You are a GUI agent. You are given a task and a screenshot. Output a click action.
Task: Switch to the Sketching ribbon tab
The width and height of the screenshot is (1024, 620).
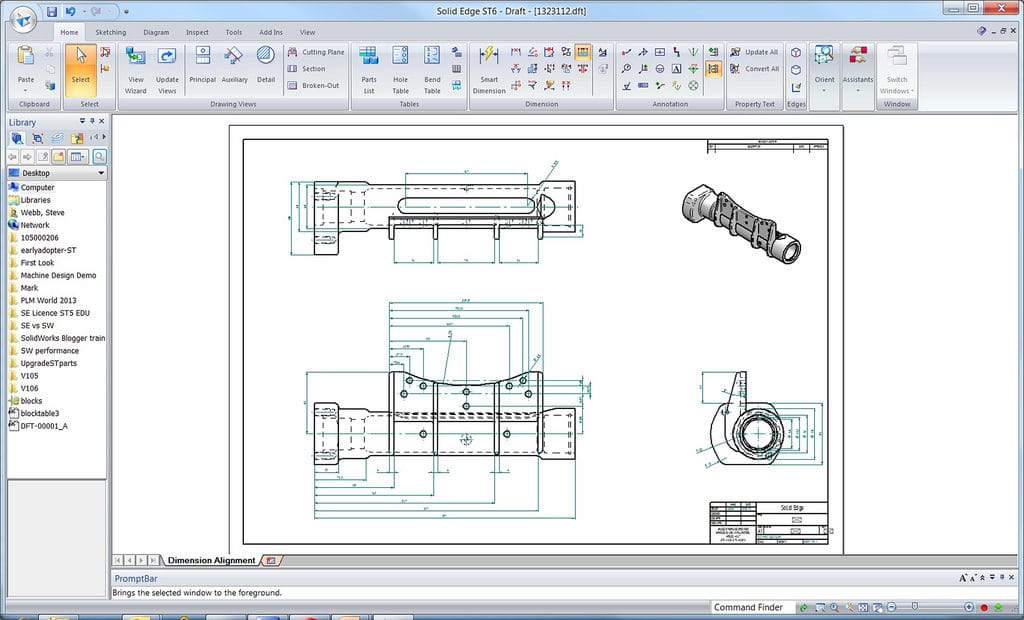click(111, 31)
